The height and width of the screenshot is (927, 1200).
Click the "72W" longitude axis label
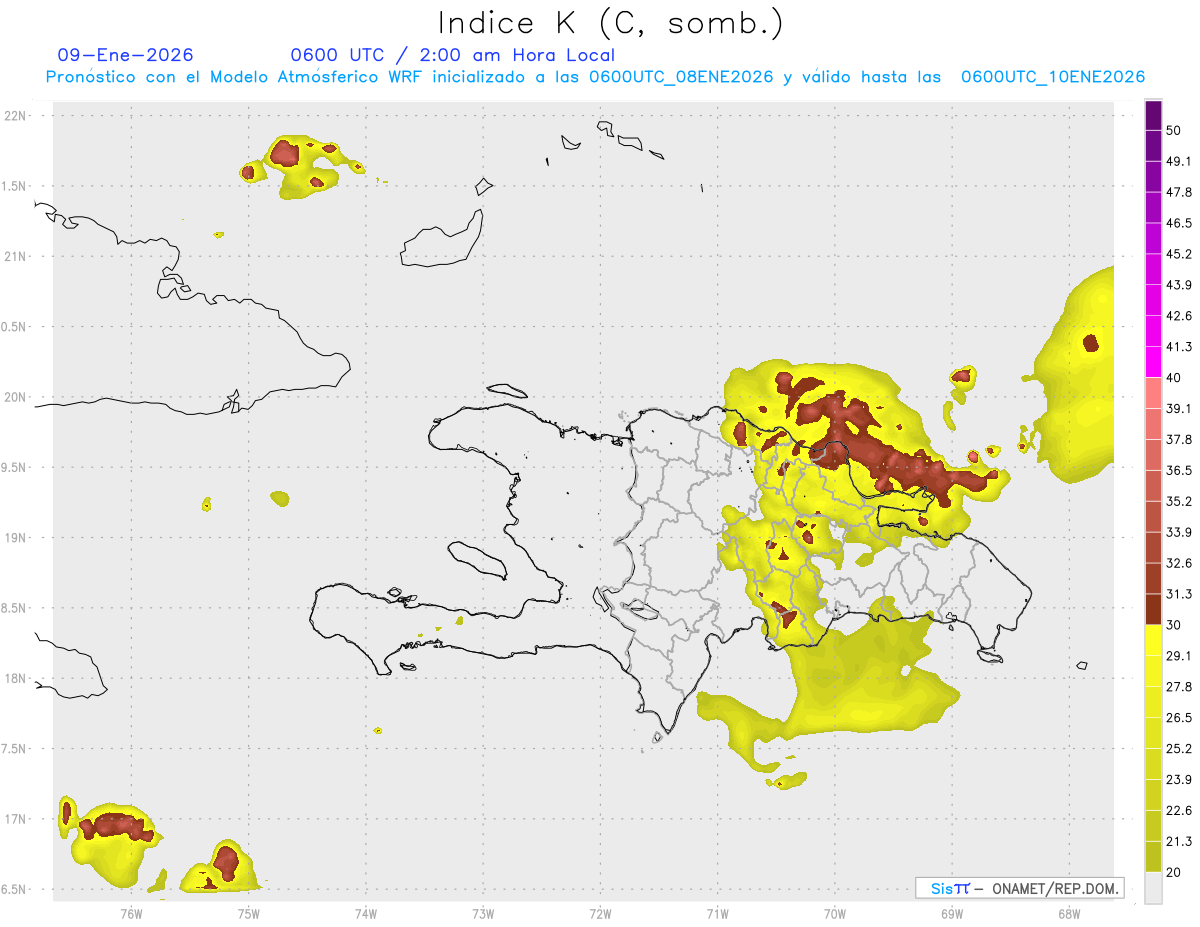(x=600, y=914)
